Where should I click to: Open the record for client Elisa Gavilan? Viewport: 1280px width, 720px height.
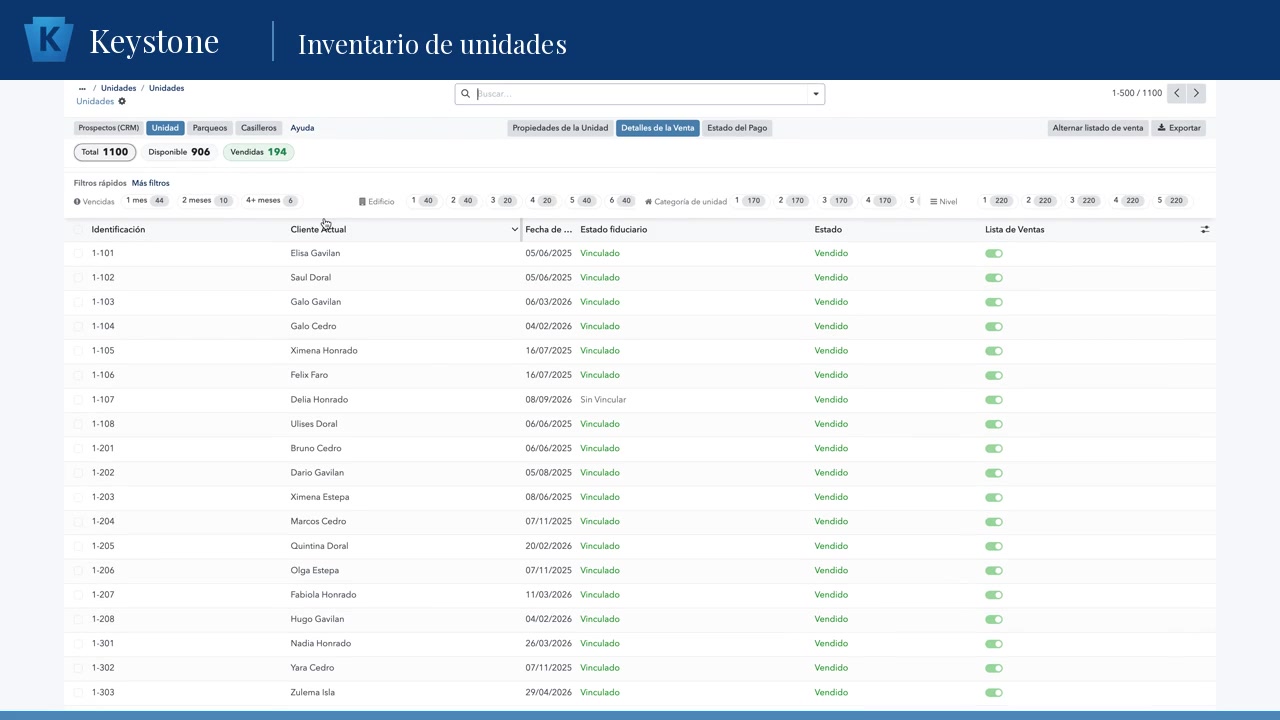[315, 253]
